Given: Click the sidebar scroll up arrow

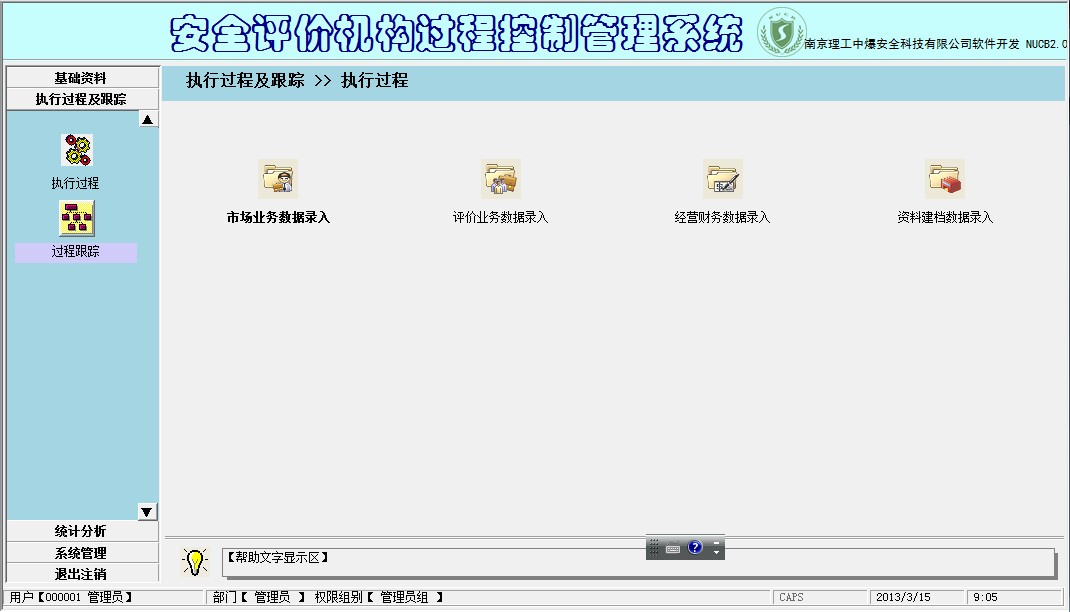Looking at the screenshot, I should [147, 119].
